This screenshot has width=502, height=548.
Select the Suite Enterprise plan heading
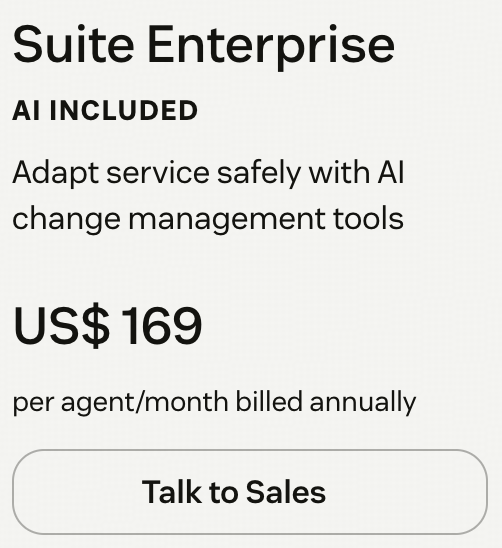point(204,47)
